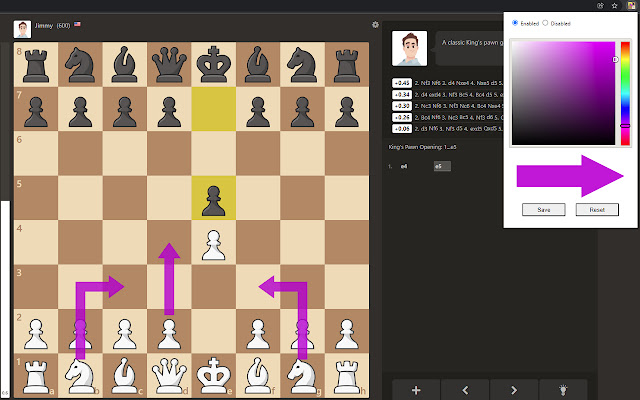Select the Disabled radio button
640x400 pixels.
click(545, 23)
